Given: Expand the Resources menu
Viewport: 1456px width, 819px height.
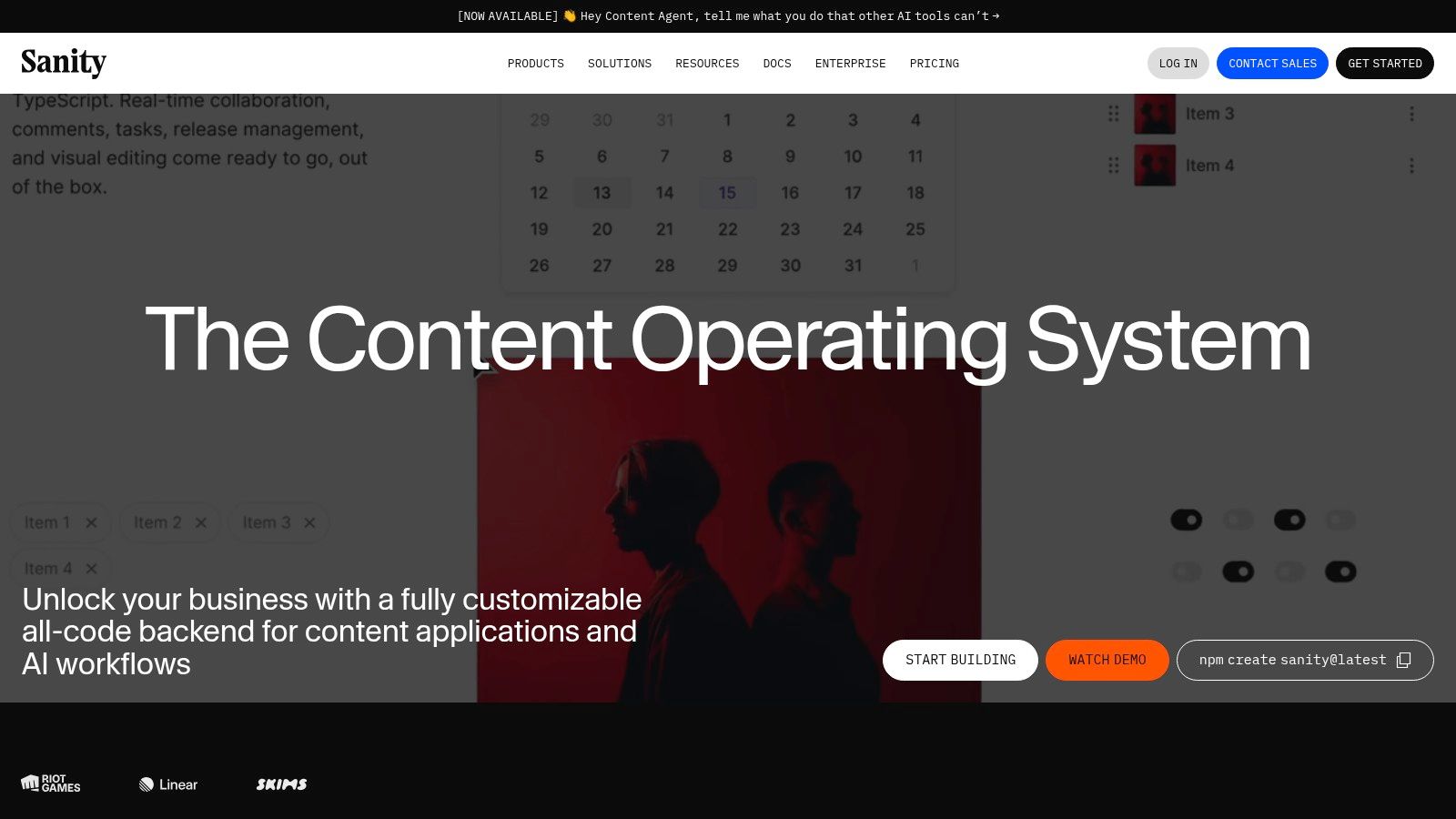Looking at the screenshot, I should tap(707, 64).
